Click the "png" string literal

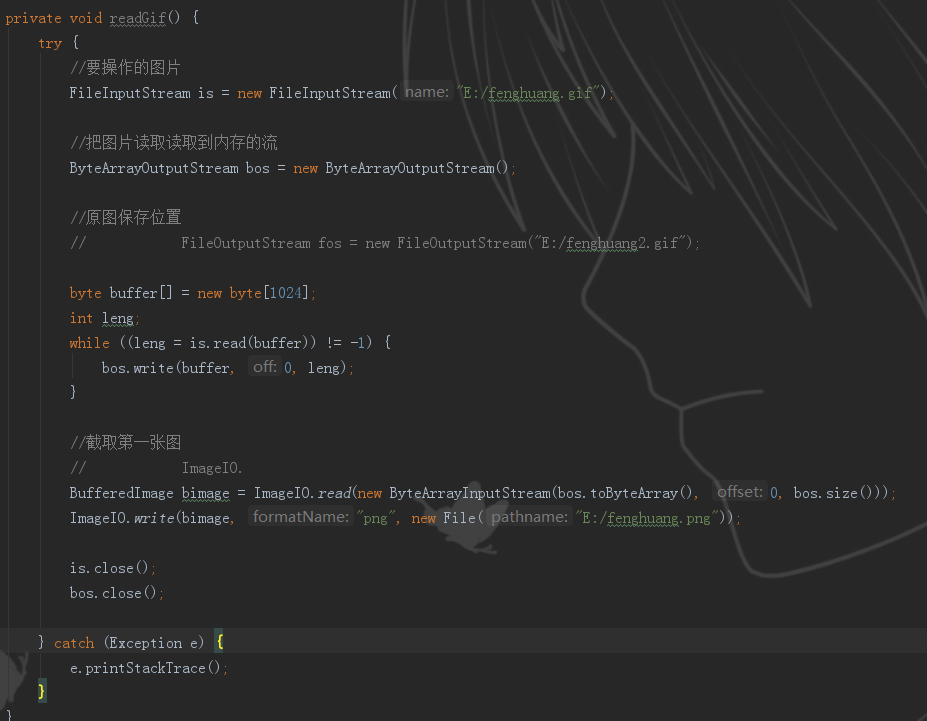375,518
